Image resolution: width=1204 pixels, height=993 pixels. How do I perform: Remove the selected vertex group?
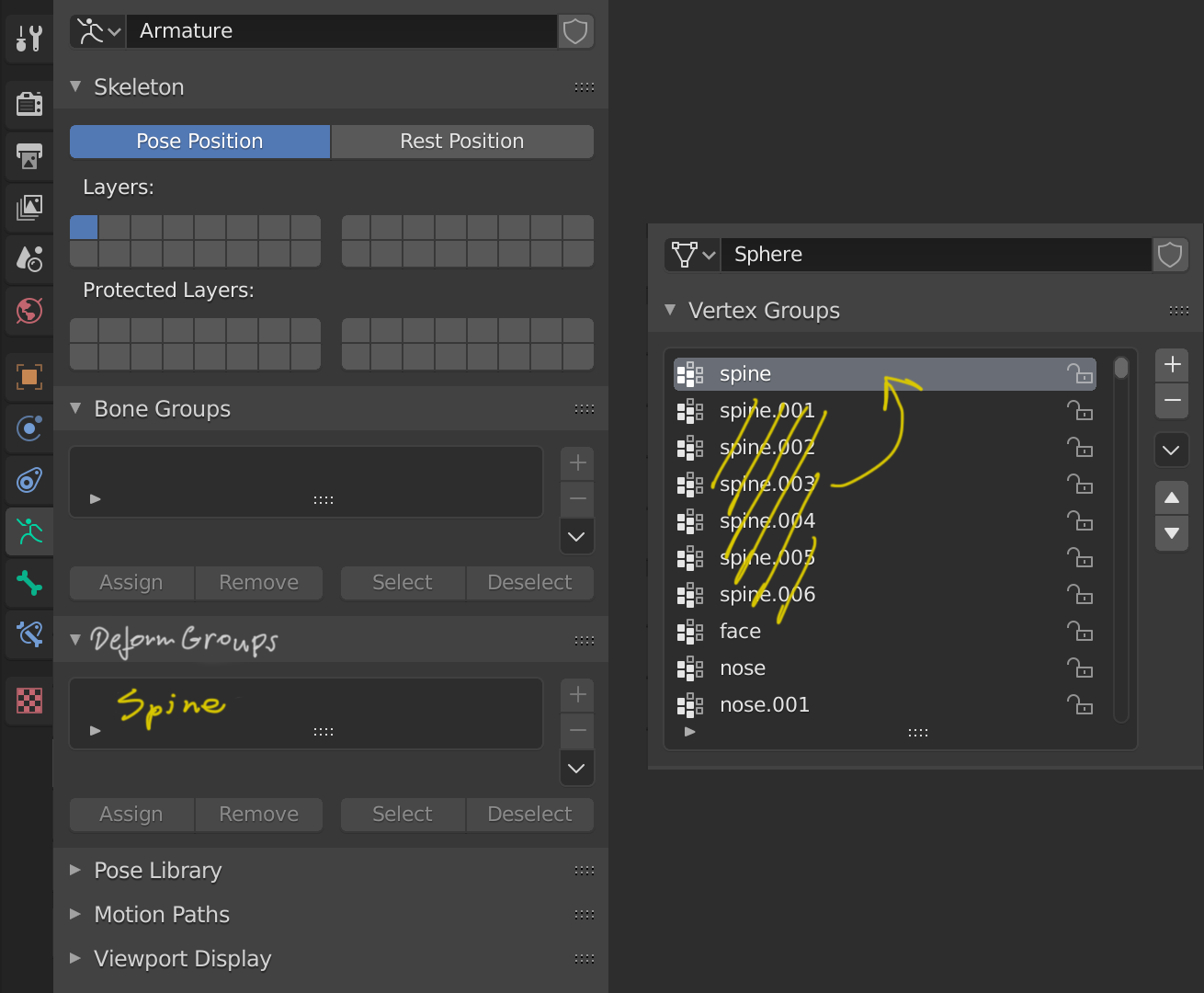(x=1172, y=401)
